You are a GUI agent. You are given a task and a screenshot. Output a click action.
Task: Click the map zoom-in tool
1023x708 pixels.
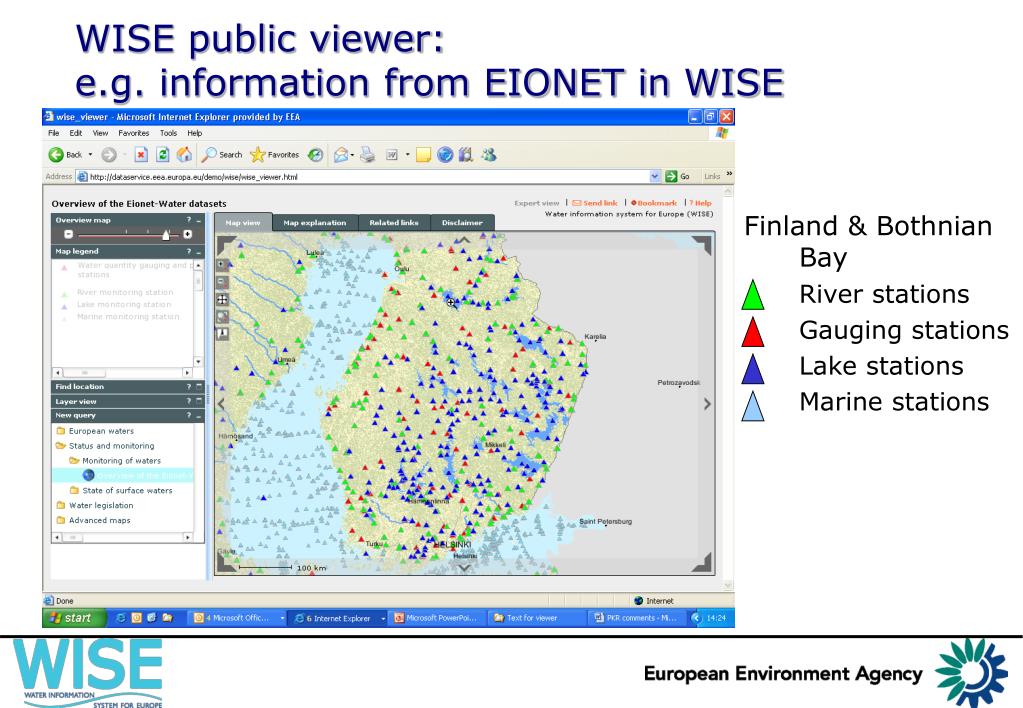pyautogui.click(x=222, y=265)
